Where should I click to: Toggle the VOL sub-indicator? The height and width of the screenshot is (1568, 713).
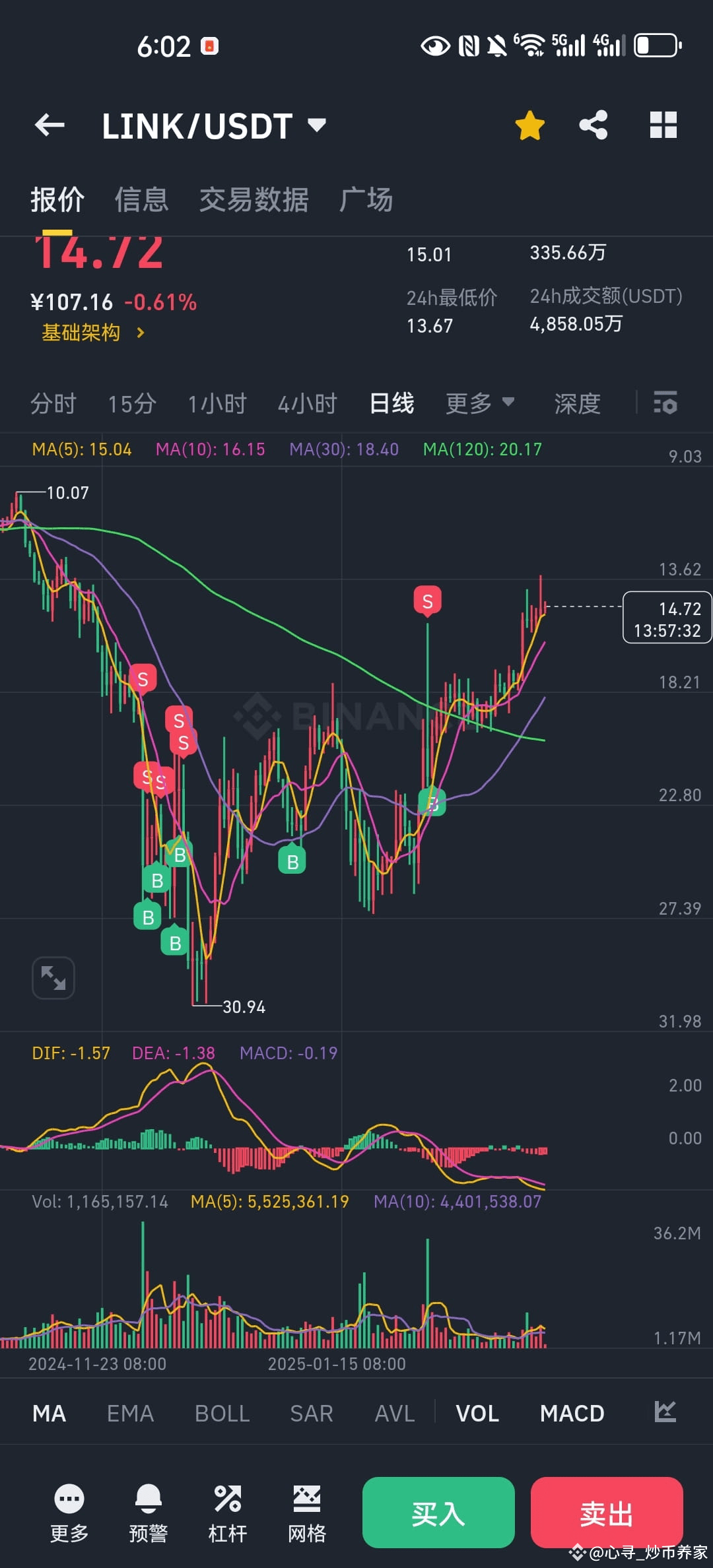click(477, 1414)
